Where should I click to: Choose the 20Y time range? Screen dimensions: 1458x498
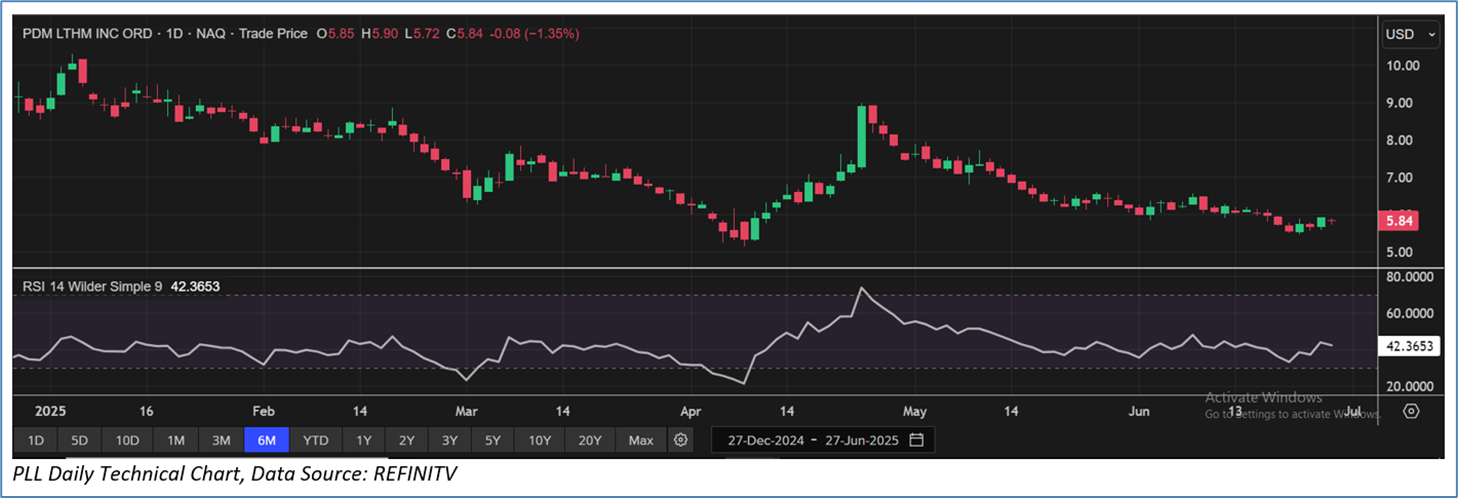pyautogui.click(x=589, y=440)
